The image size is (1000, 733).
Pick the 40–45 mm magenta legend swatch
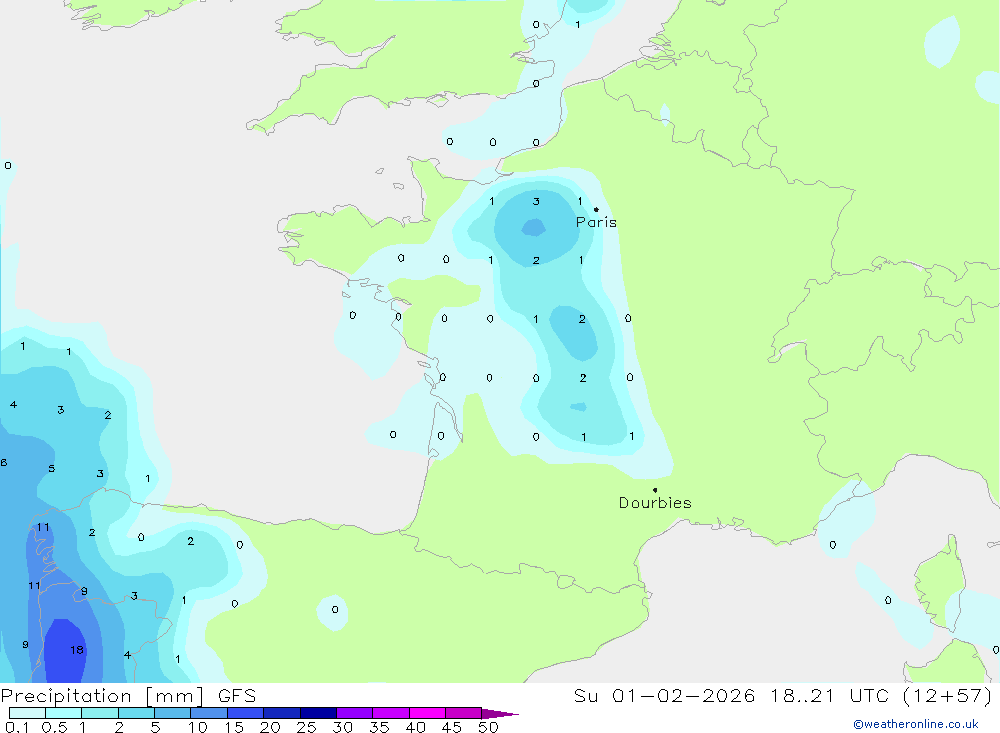[x=427, y=713]
